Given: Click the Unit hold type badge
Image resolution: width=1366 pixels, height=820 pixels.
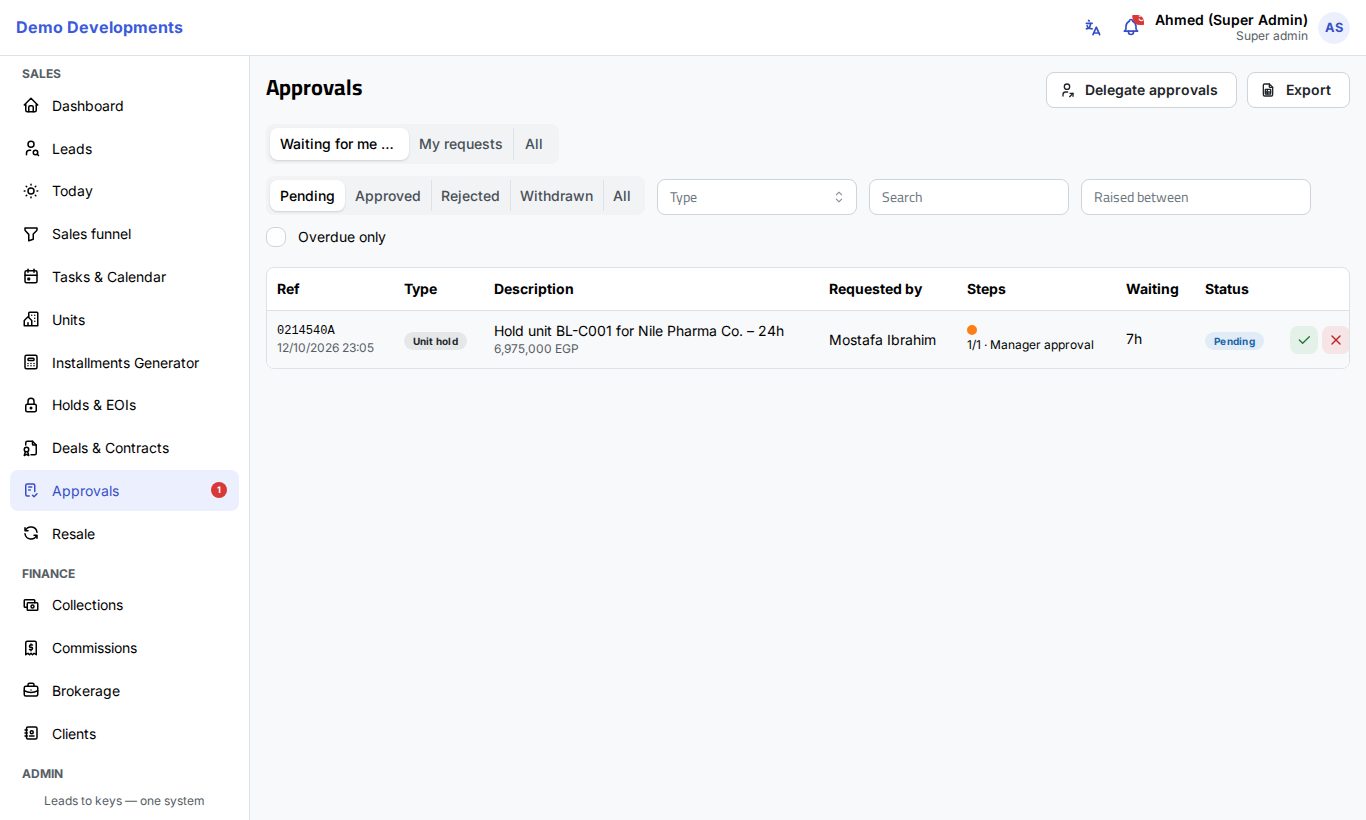Looking at the screenshot, I should pos(435,341).
